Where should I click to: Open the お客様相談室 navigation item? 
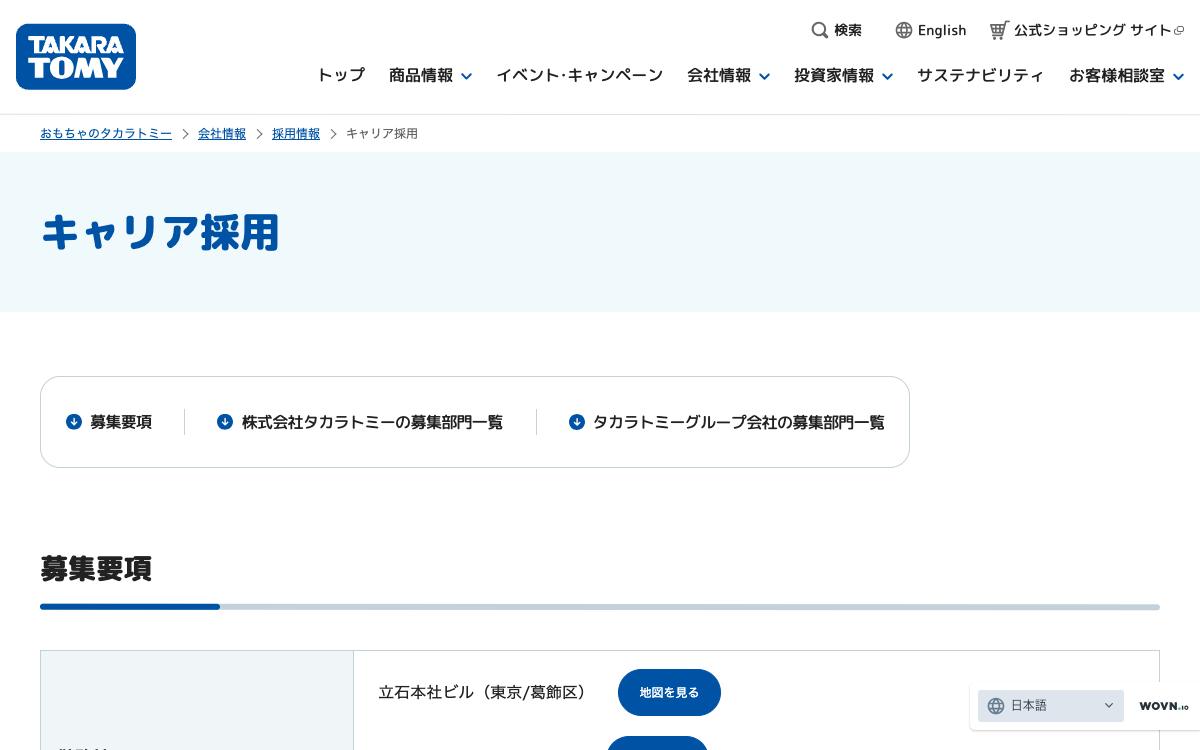point(1117,75)
